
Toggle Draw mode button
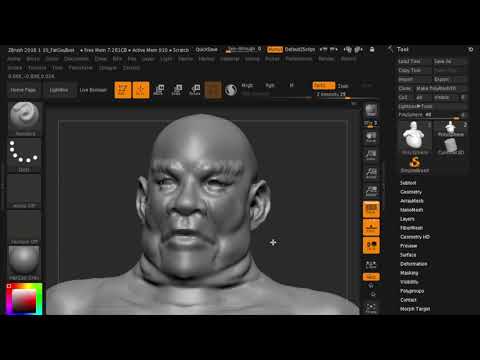click(141, 90)
